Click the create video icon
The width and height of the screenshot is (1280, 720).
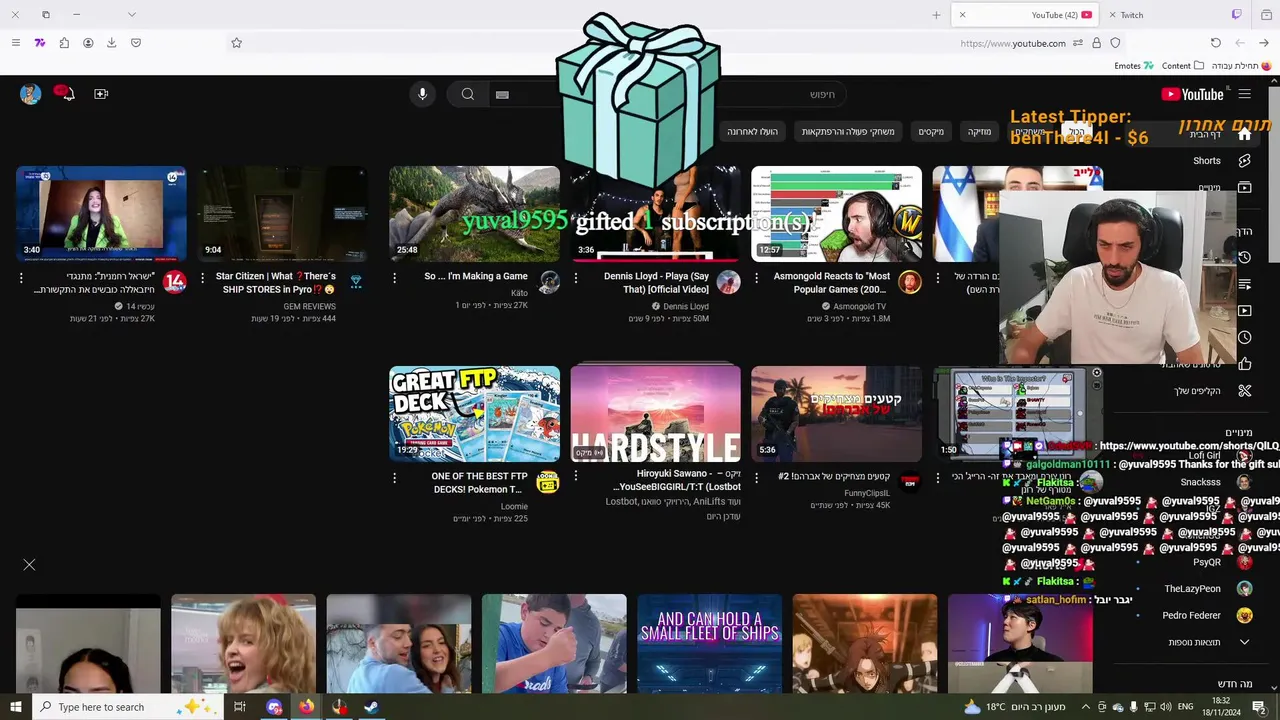click(101, 94)
